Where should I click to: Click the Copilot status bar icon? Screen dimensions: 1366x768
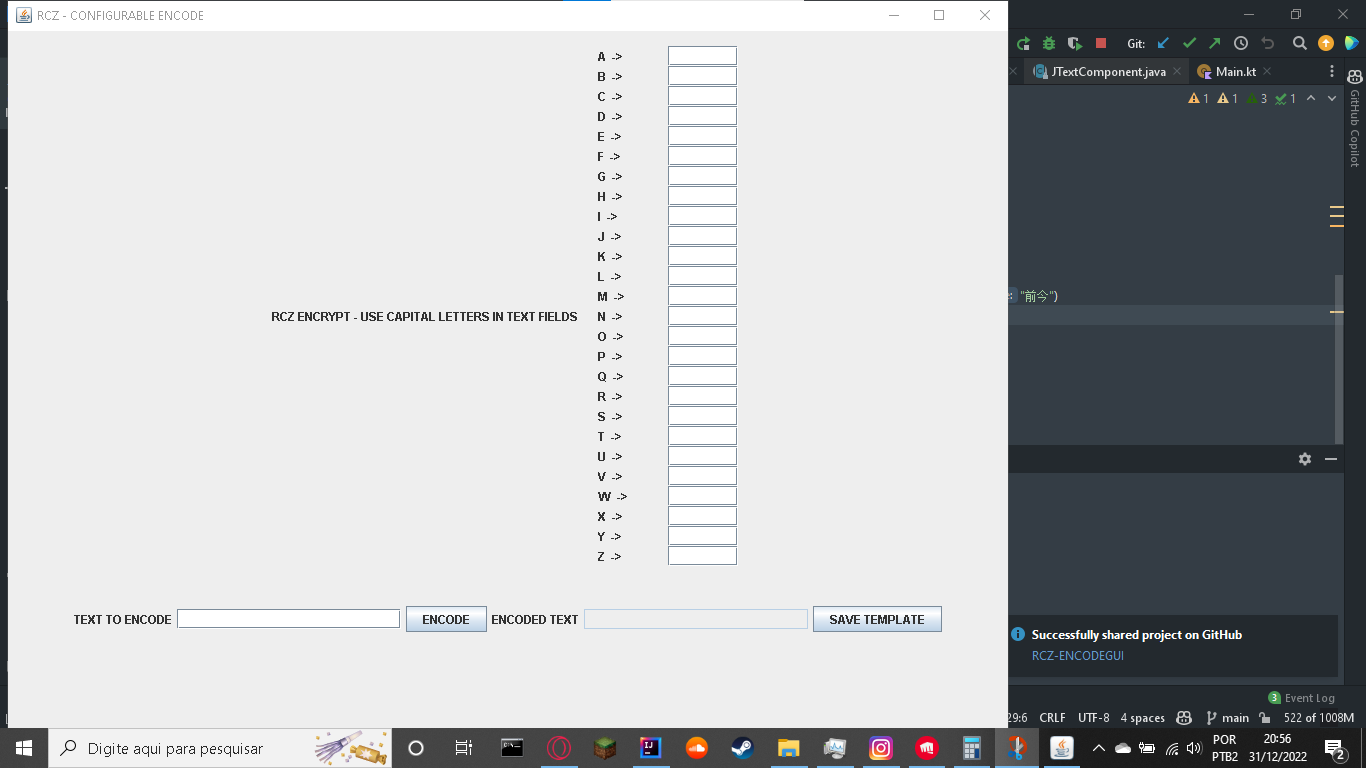click(1184, 718)
